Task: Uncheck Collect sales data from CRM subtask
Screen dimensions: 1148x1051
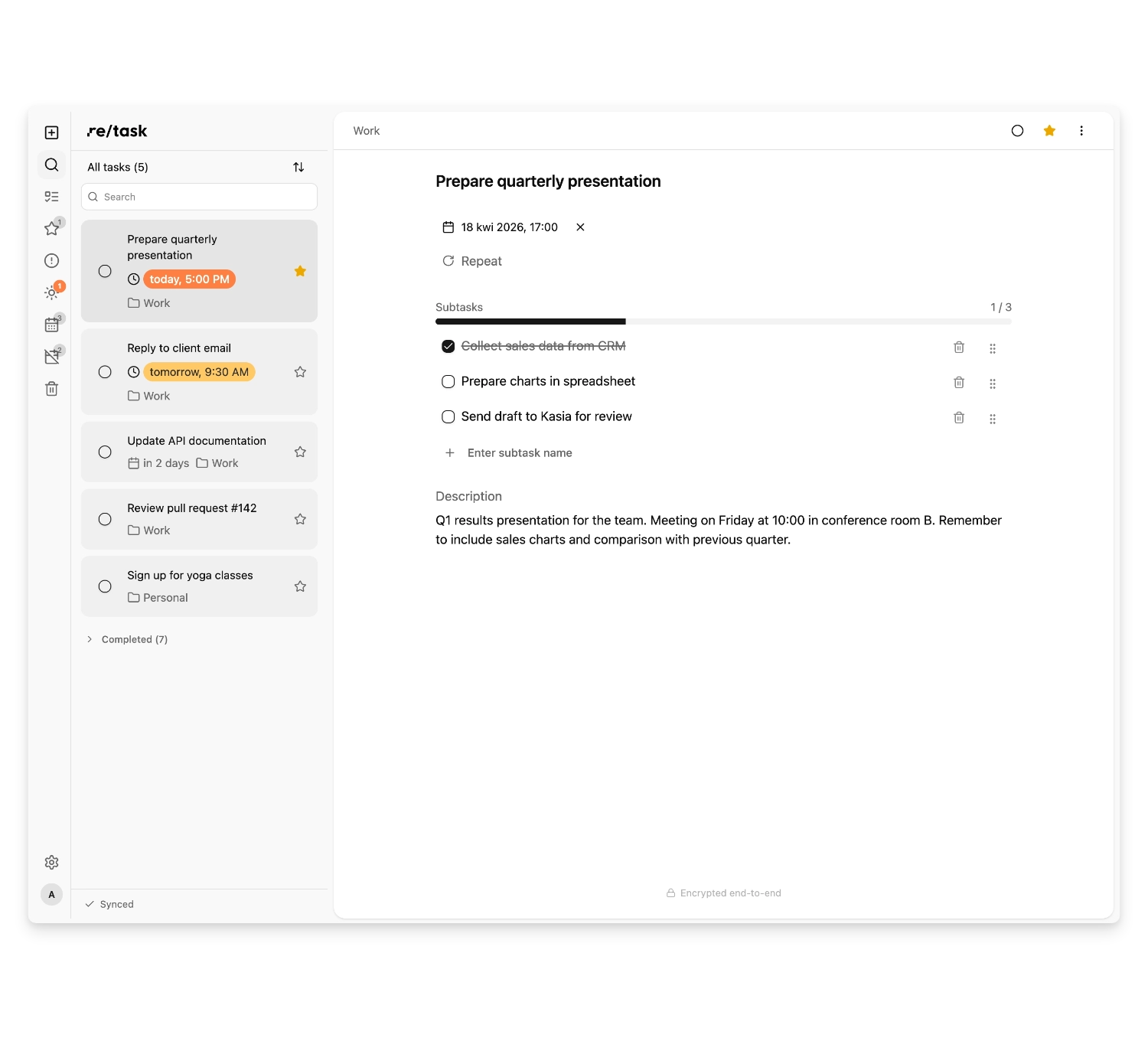Action: [448, 346]
